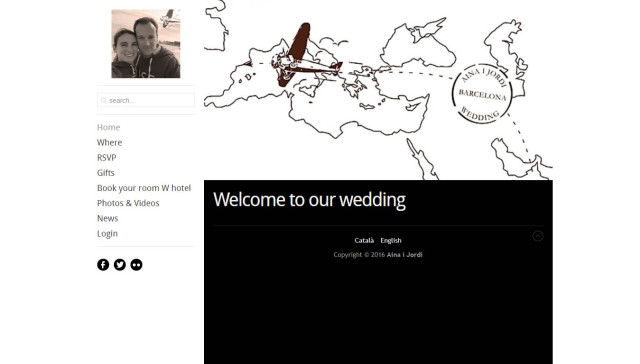Open the RSVP page
Screen dimensions: 640x364
click(107, 158)
